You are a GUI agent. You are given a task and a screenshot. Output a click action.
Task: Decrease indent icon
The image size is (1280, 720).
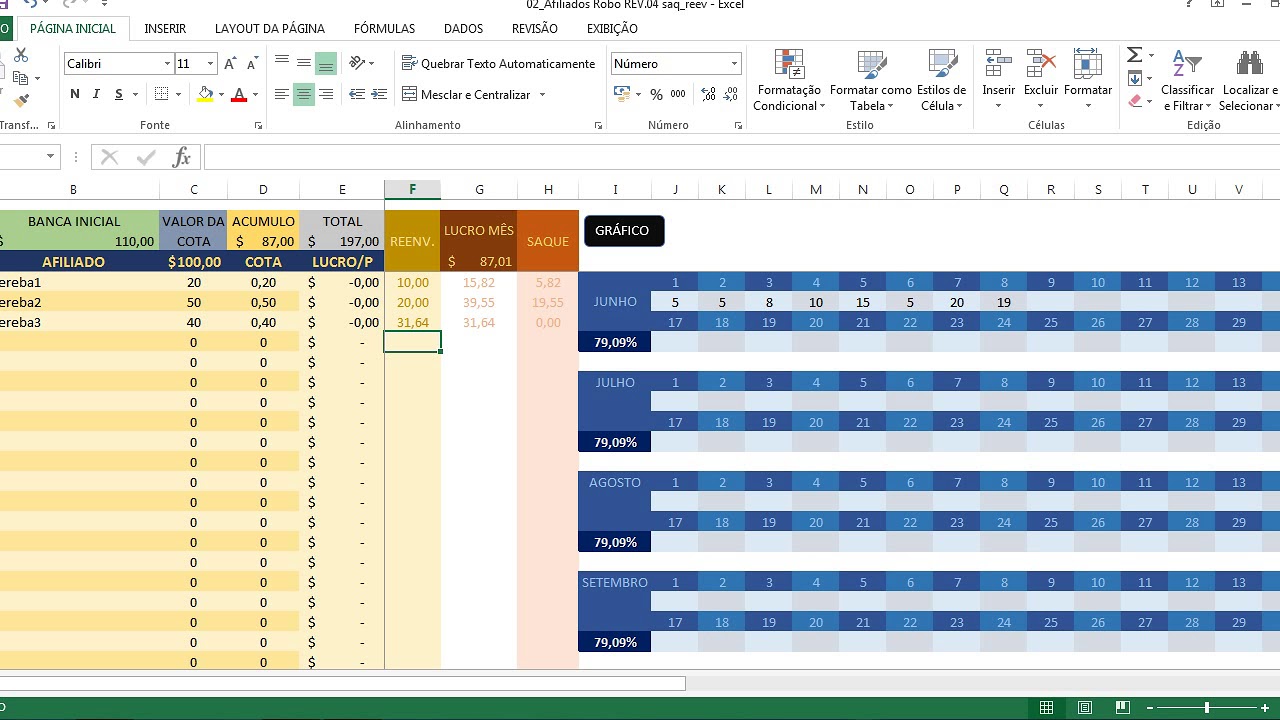(x=357, y=95)
